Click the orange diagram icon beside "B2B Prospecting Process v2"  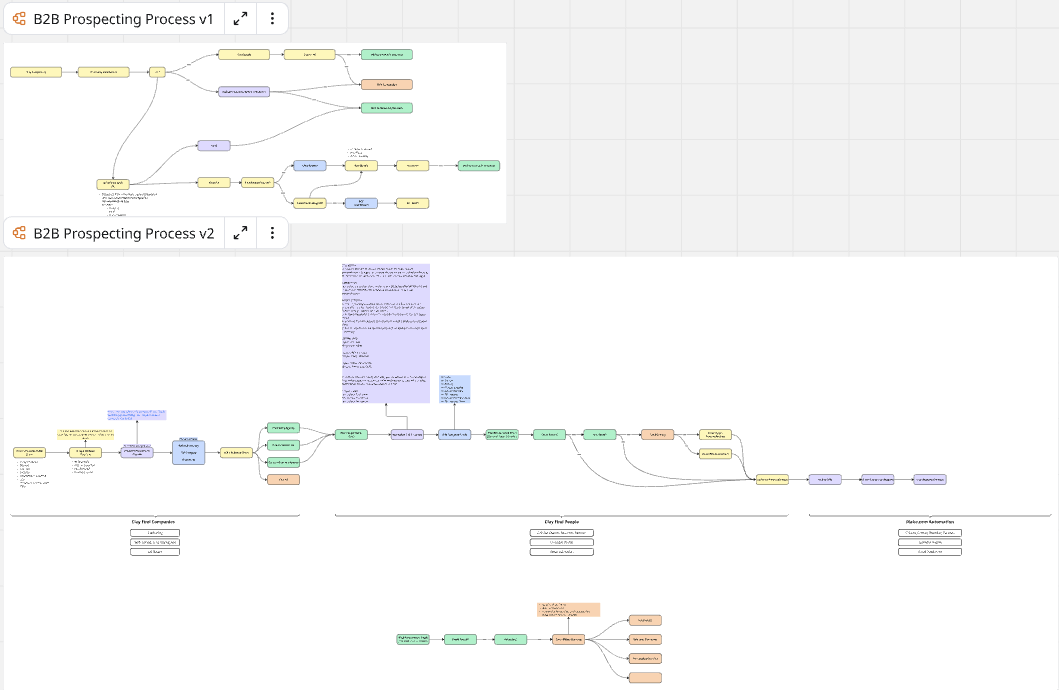click(19, 232)
